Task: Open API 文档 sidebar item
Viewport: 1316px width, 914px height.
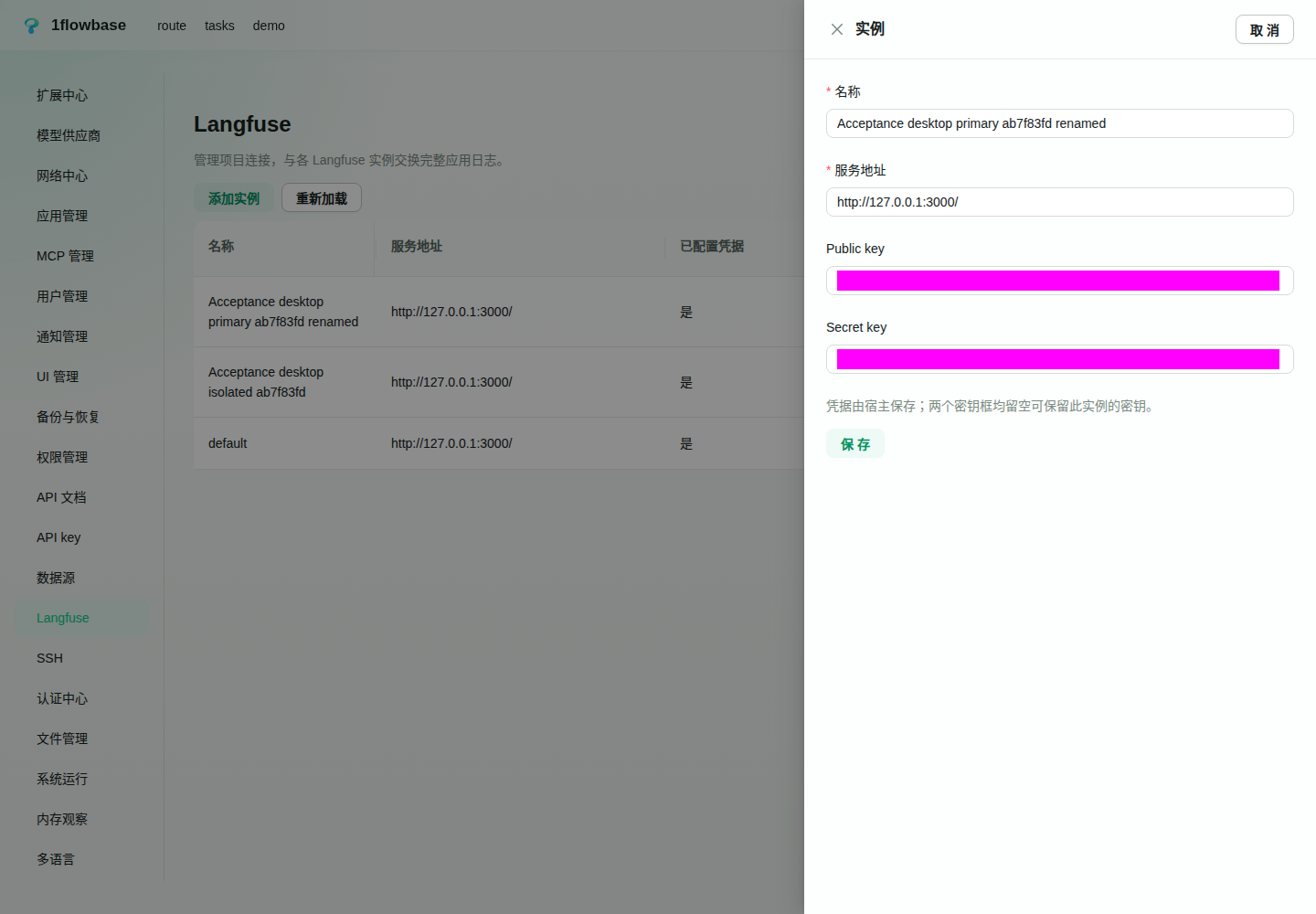Action: 82,497
